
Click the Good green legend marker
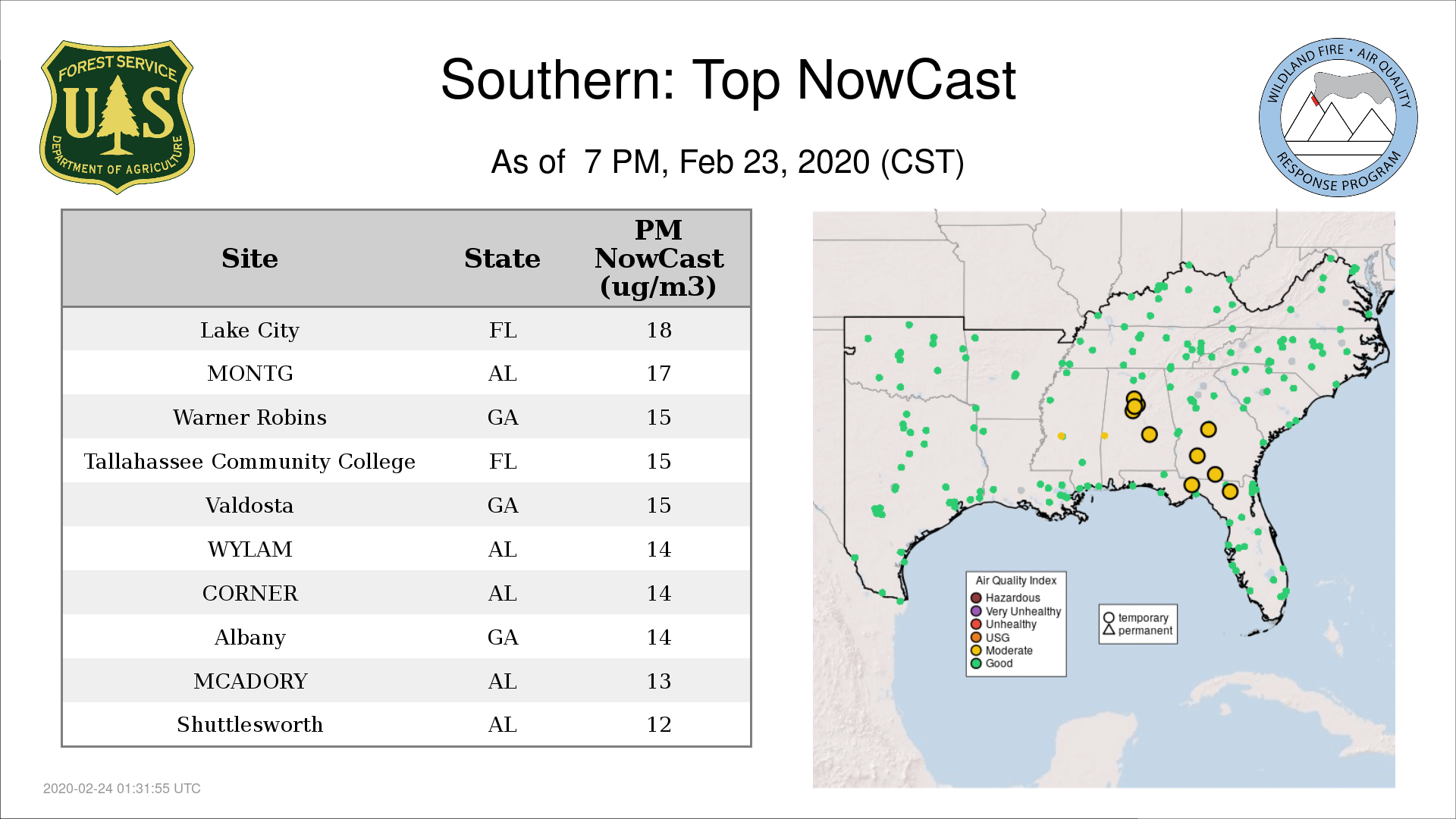[x=976, y=664]
